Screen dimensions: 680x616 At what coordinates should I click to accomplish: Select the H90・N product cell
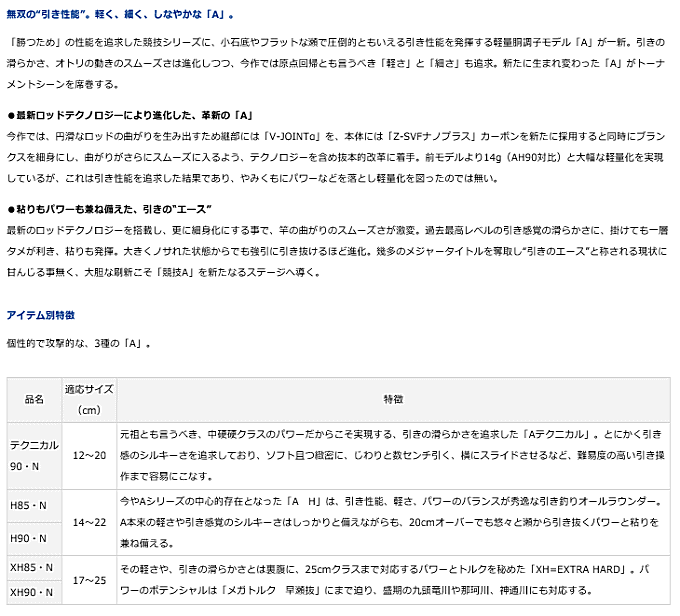(34, 538)
